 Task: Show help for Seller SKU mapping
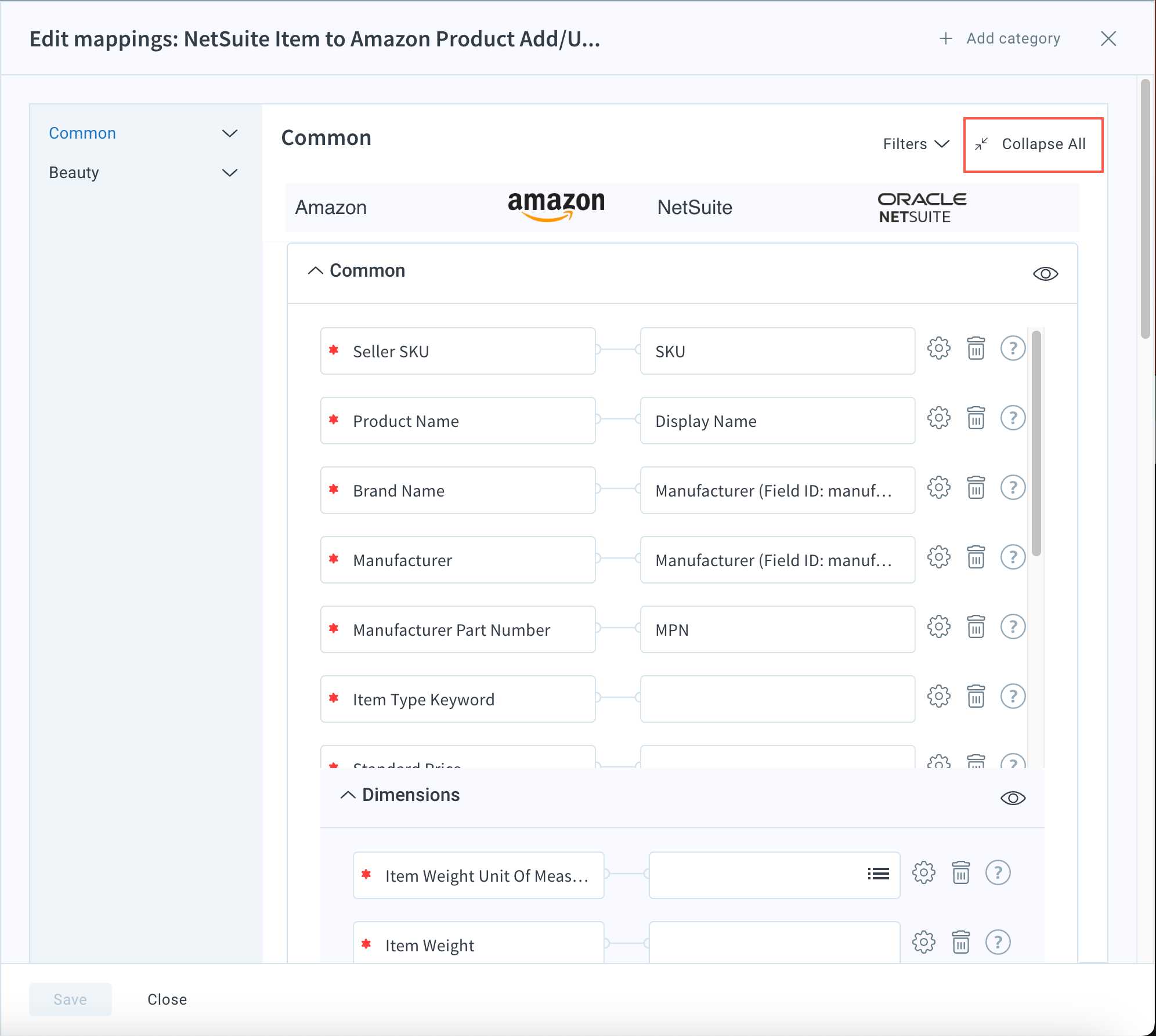[1013, 349]
